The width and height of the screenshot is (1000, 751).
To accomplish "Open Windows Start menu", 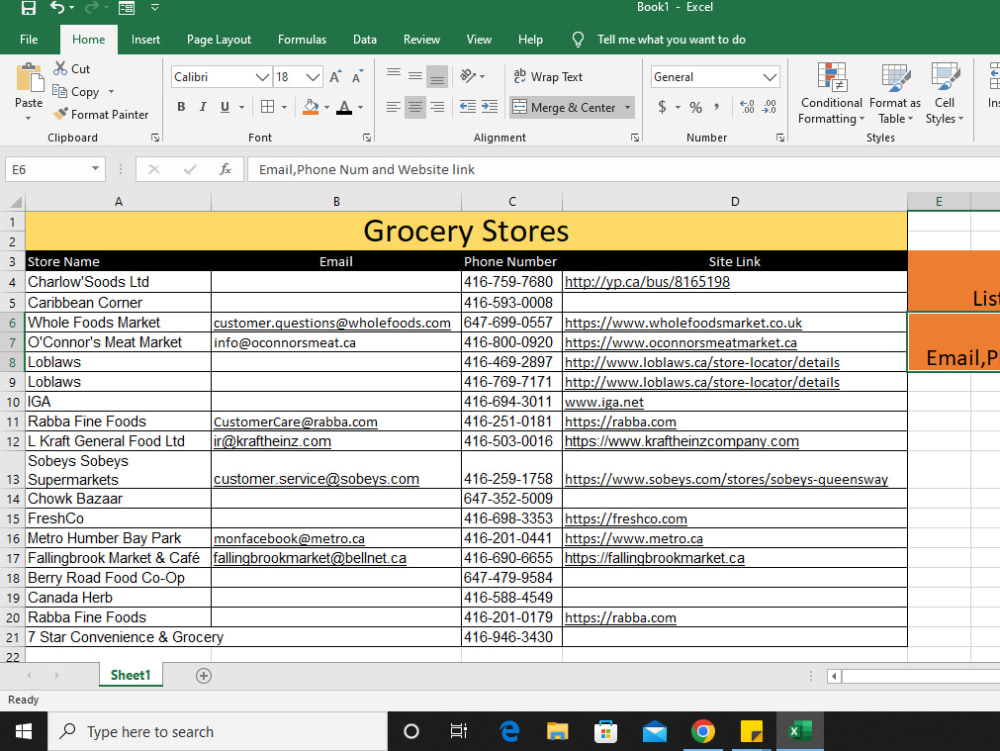I will 24,731.
